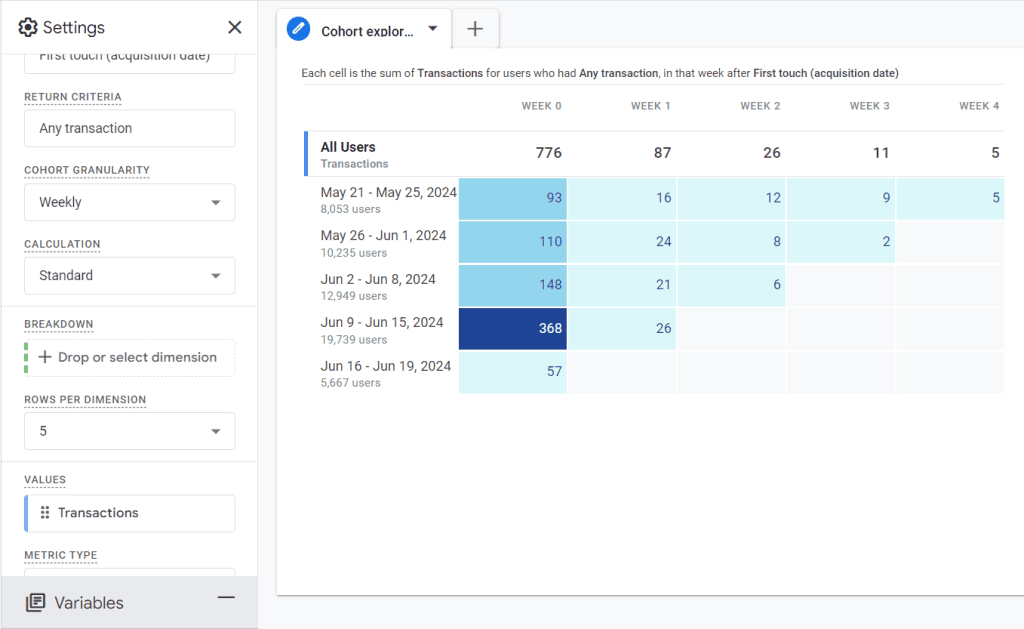The height and width of the screenshot is (629, 1024).
Task: Click the drag handle on Transactions chip
Action: [x=45, y=513]
